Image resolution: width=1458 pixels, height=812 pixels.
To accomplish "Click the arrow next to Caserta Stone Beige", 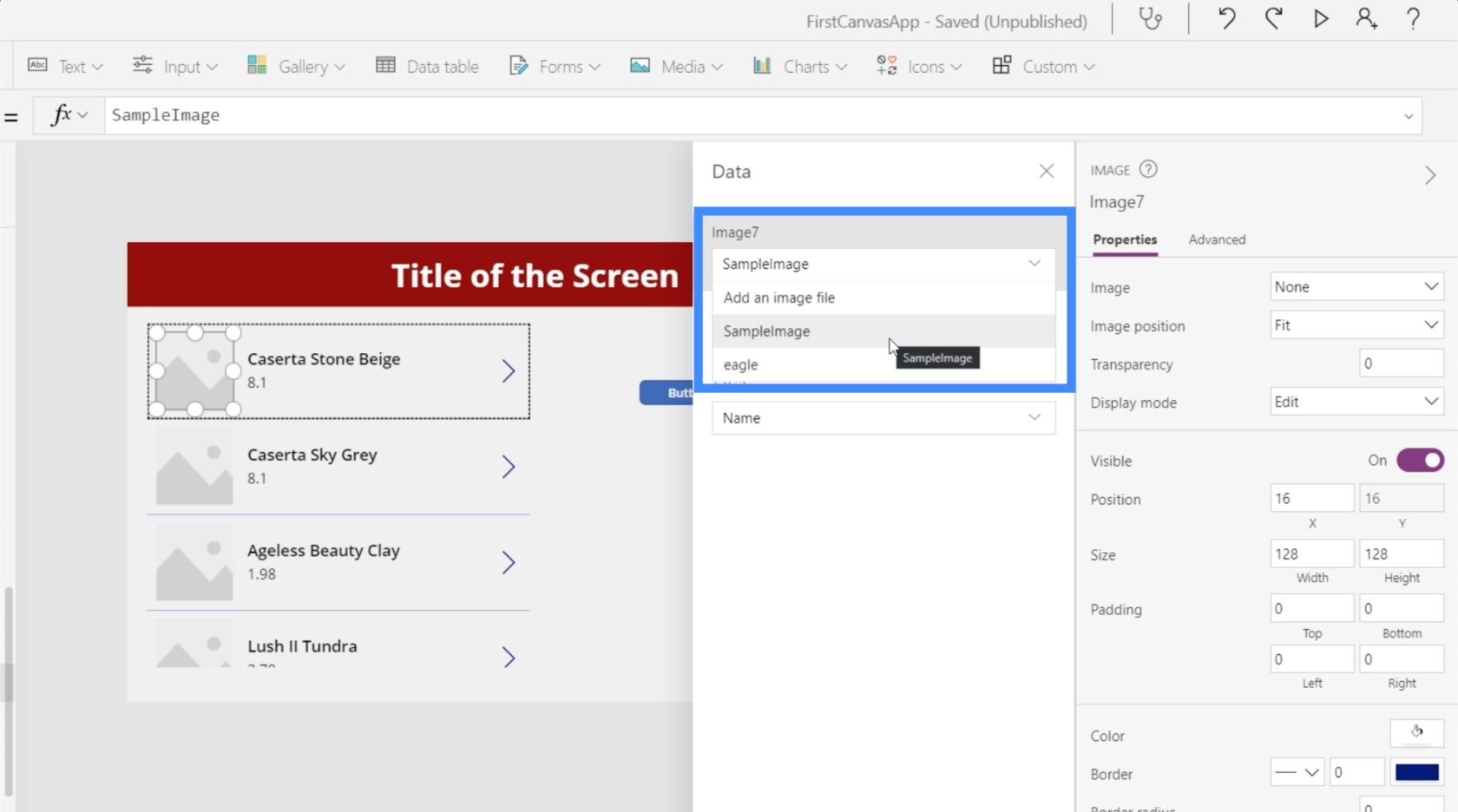I will click(509, 371).
